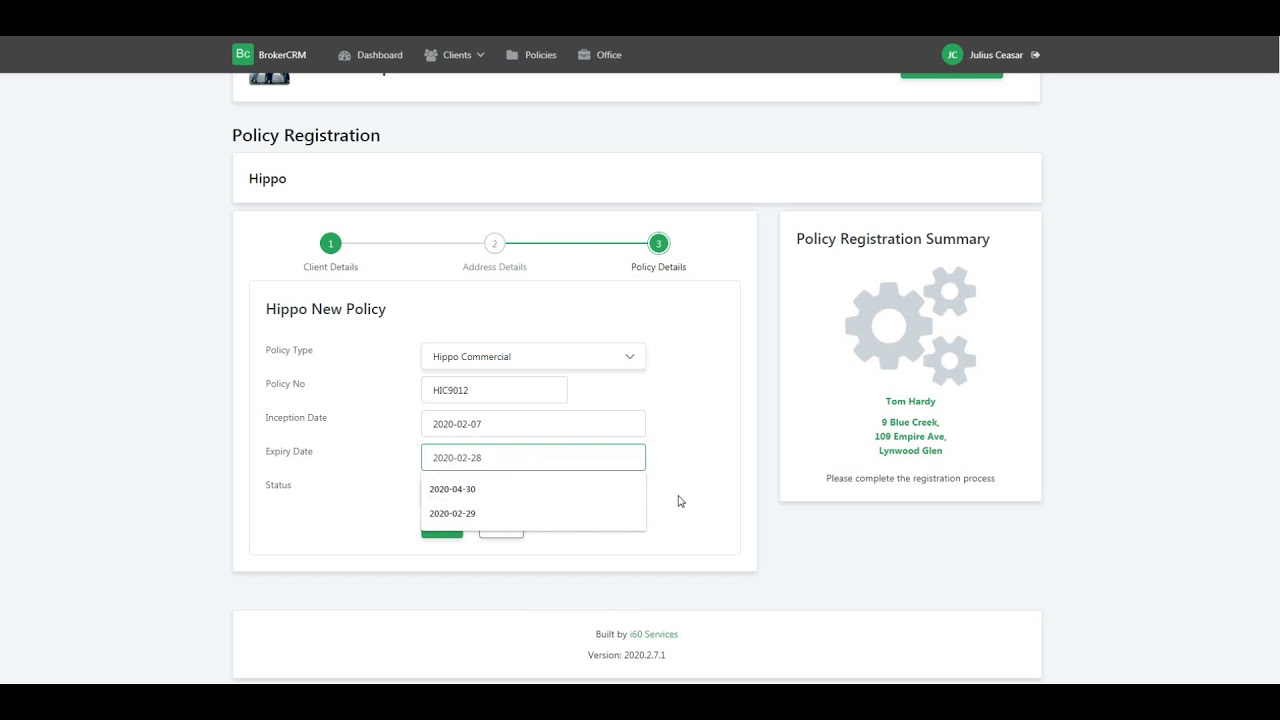The image size is (1280, 720).
Task: Click the Inception Date field
Action: pyautogui.click(x=533, y=424)
